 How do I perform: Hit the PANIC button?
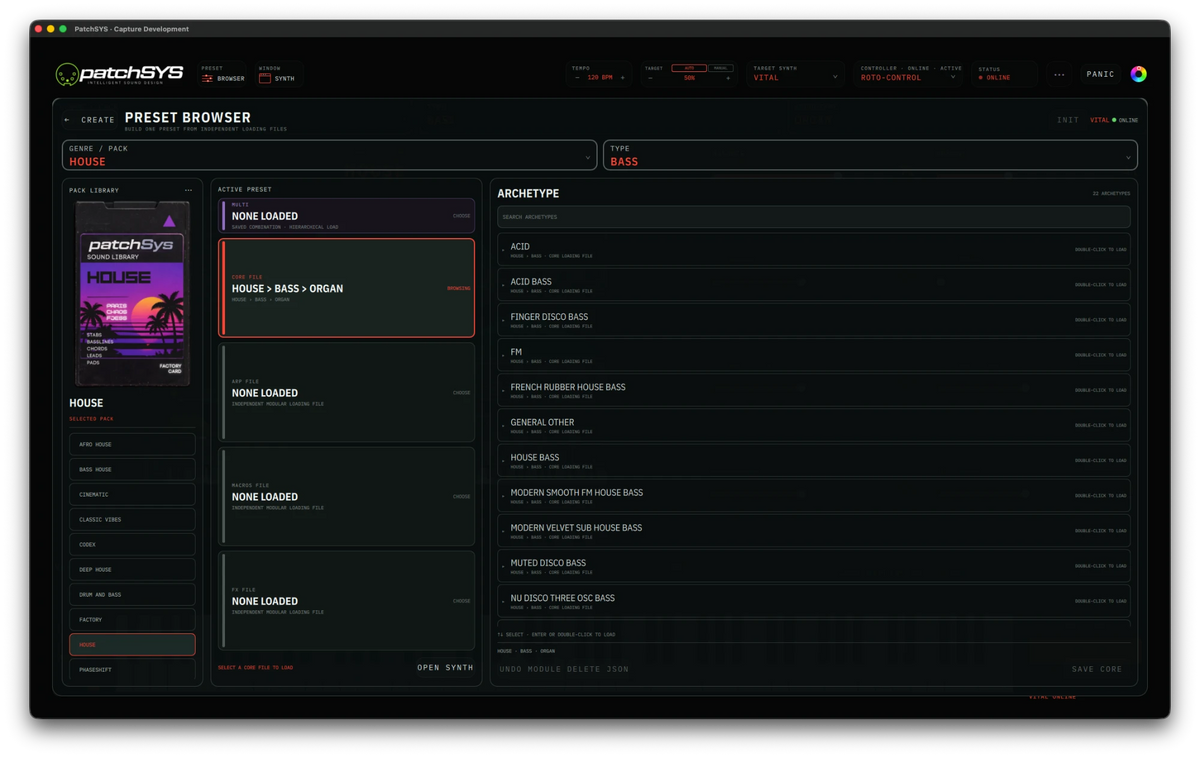click(x=1100, y=74)
